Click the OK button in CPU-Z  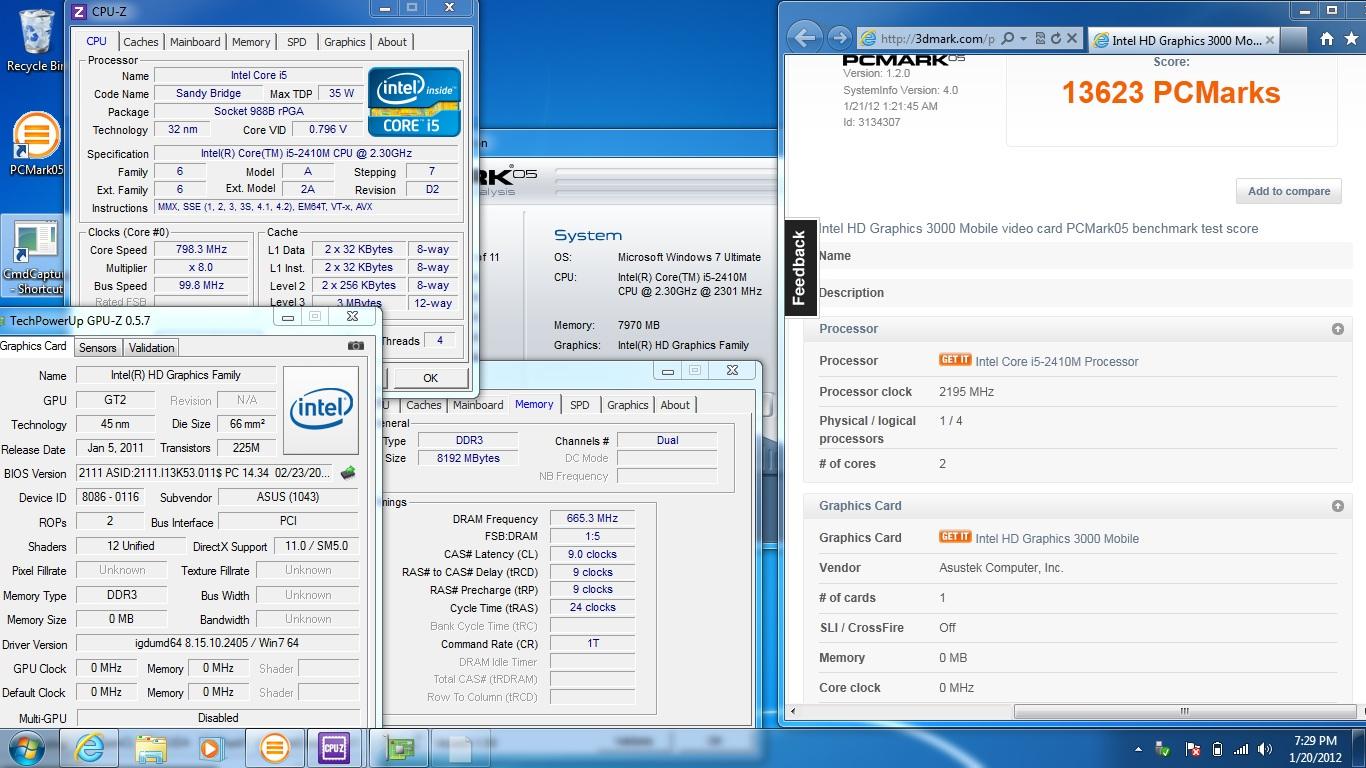[430, 378]
